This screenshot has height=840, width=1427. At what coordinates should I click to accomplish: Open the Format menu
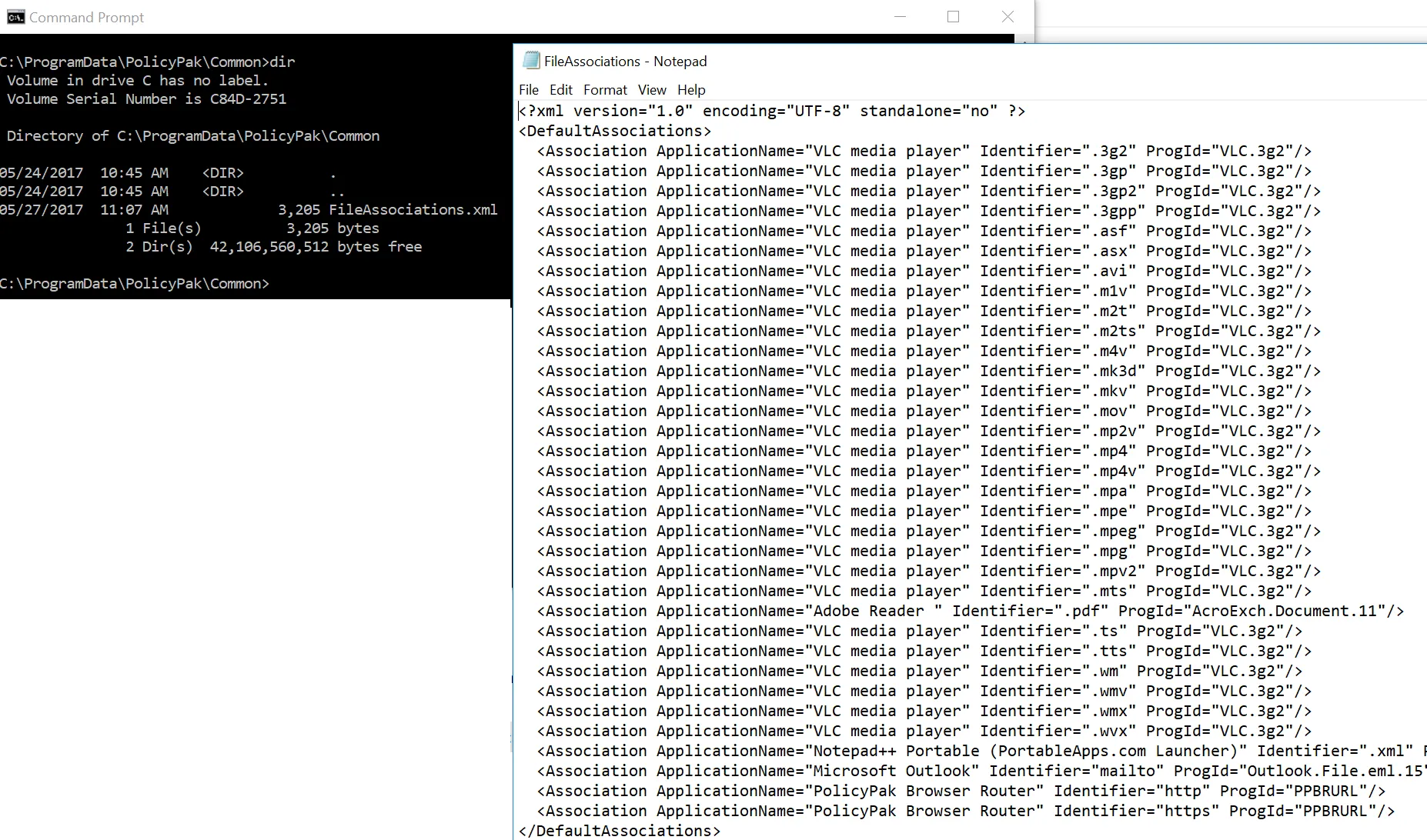(x=605, y=89)
